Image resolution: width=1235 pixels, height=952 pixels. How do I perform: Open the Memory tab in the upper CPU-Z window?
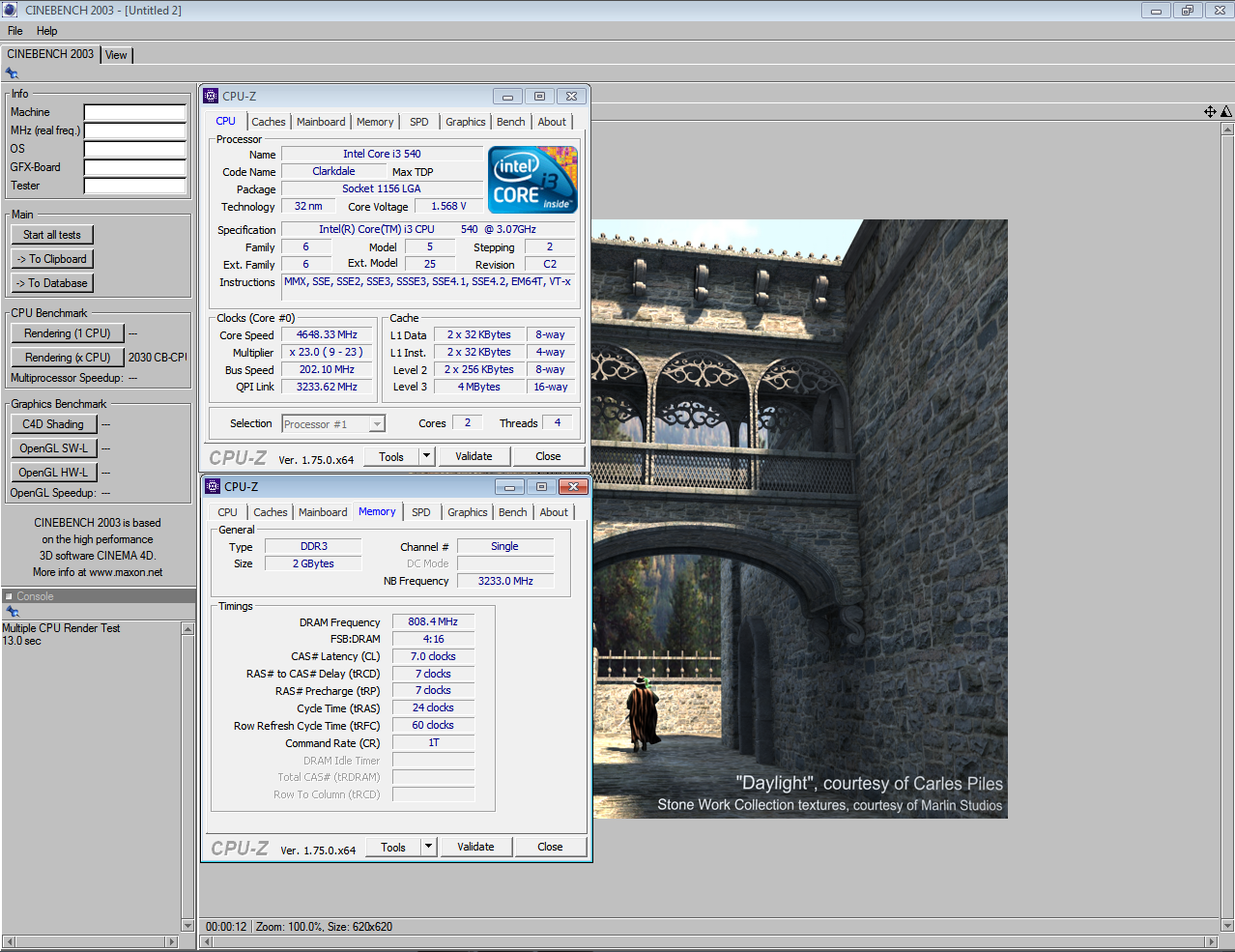click(x=375, y=122)
